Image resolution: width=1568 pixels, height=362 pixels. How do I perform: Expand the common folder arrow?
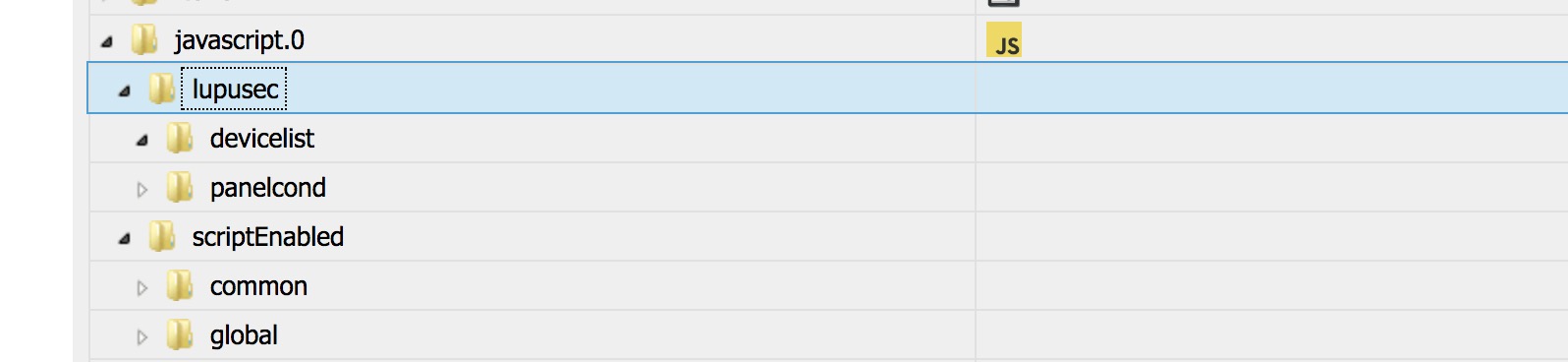coord(142,287)
